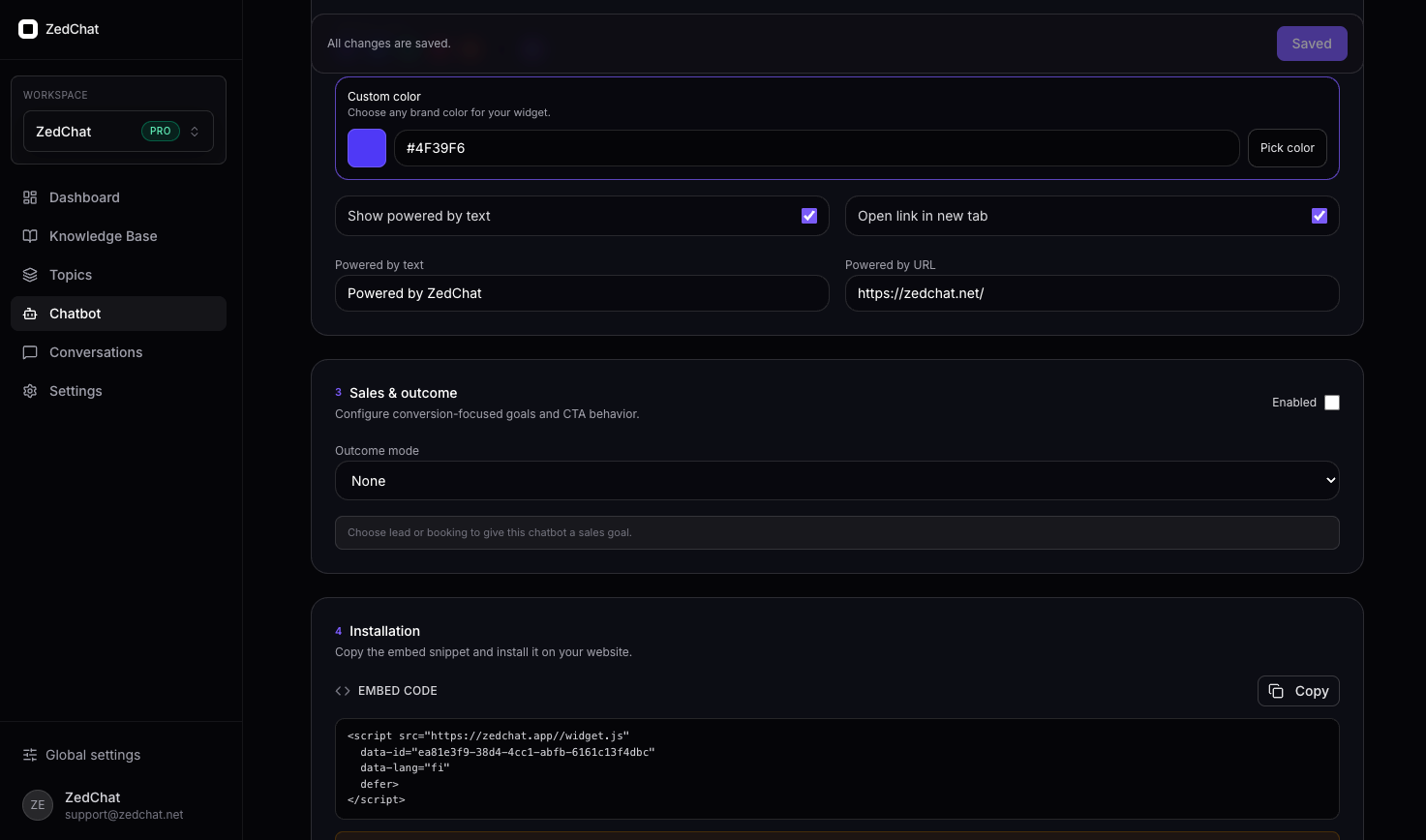Click the purple custom color swatch

(367, 148)
